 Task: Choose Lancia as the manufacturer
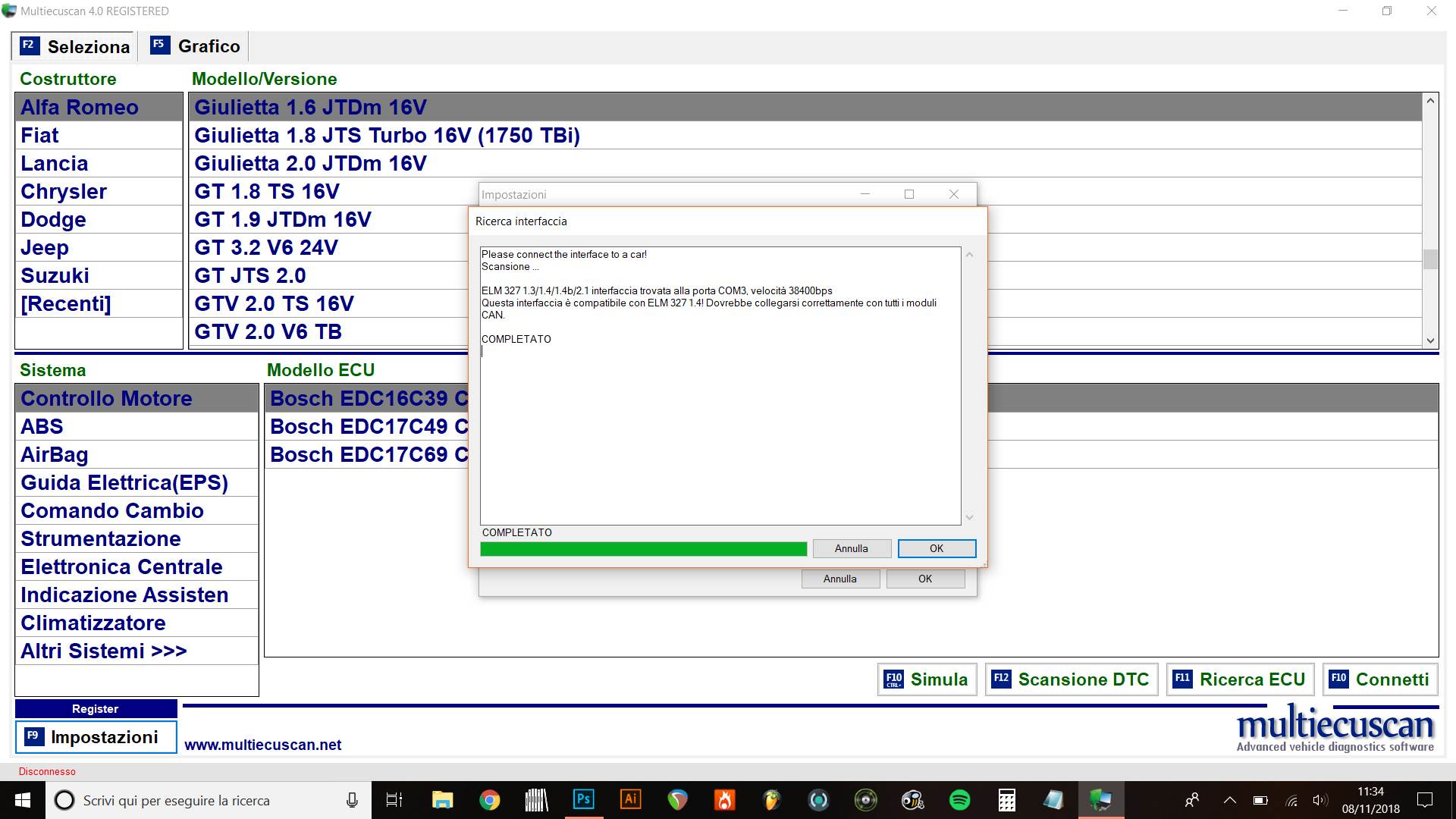99,163
